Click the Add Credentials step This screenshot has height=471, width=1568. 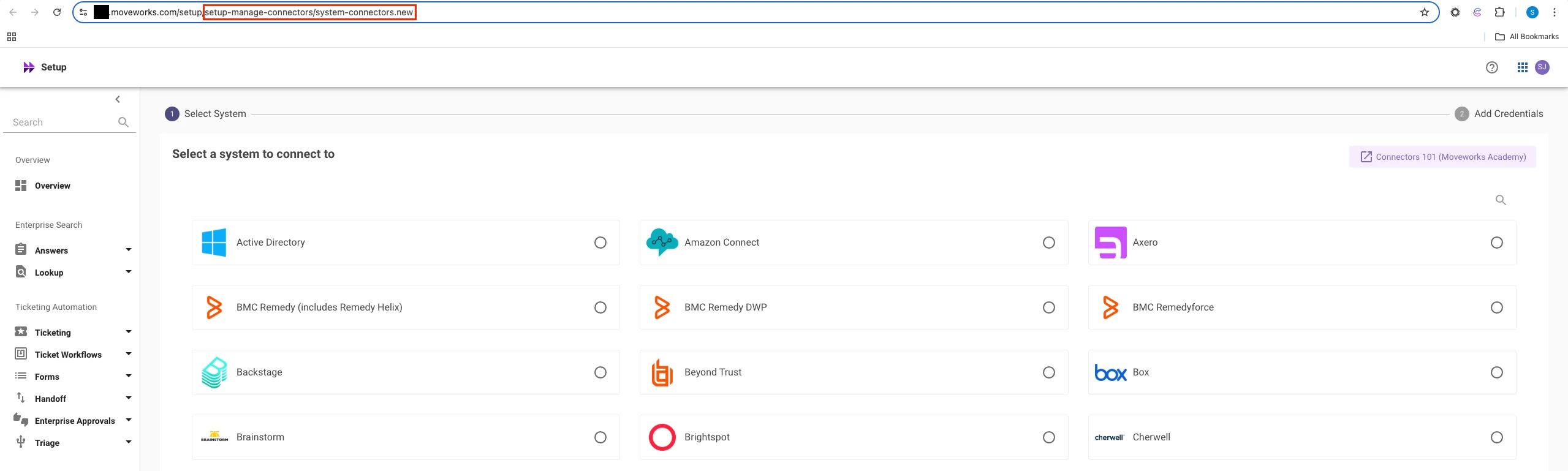pos(1499,114)
